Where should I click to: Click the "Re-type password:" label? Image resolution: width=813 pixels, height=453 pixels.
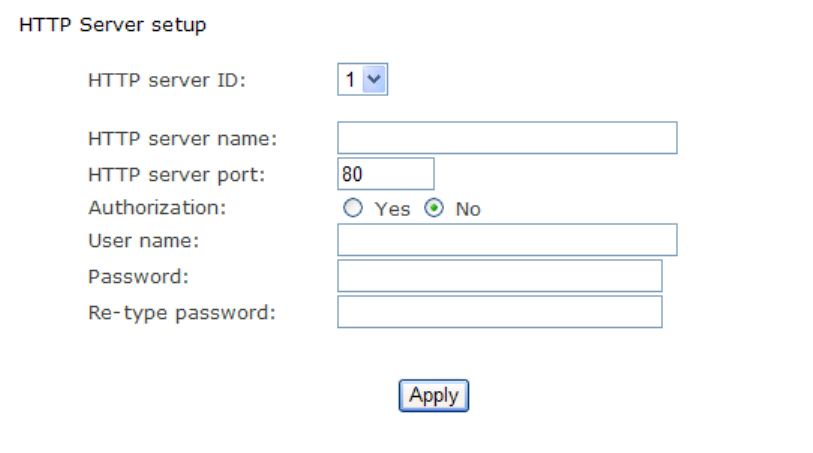coord(181,312)
